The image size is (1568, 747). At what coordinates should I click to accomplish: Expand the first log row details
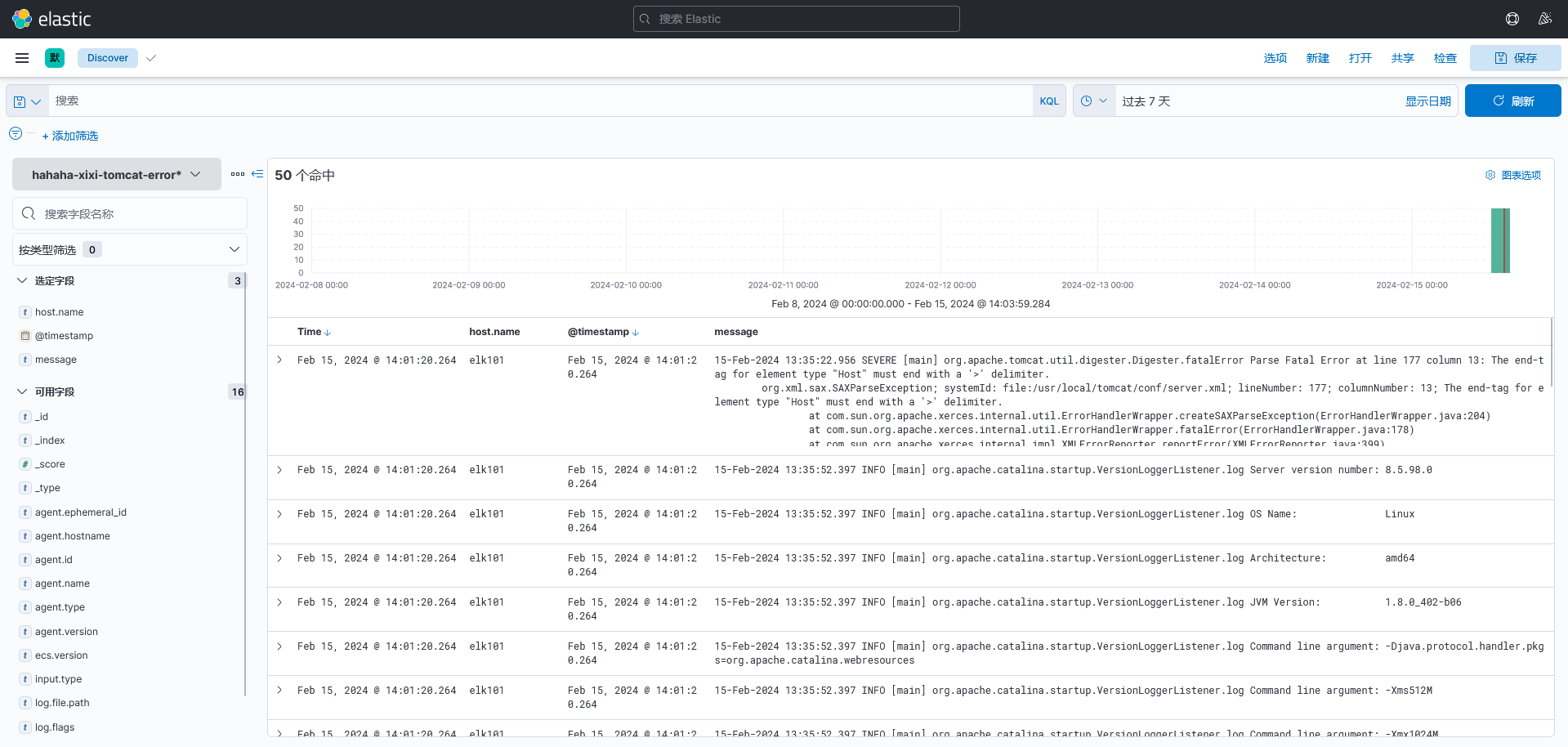279,360
